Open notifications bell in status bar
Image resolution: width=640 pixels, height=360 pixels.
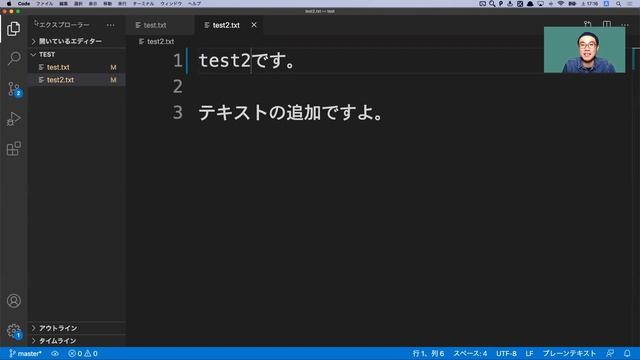tap(627, 353)
